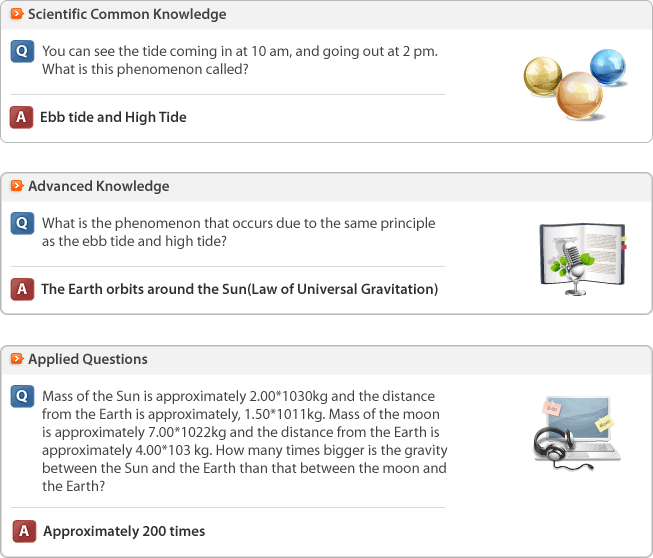Click the Approximately 200 times answer
This screenshot has height=558, width=653.
[124, 531]
